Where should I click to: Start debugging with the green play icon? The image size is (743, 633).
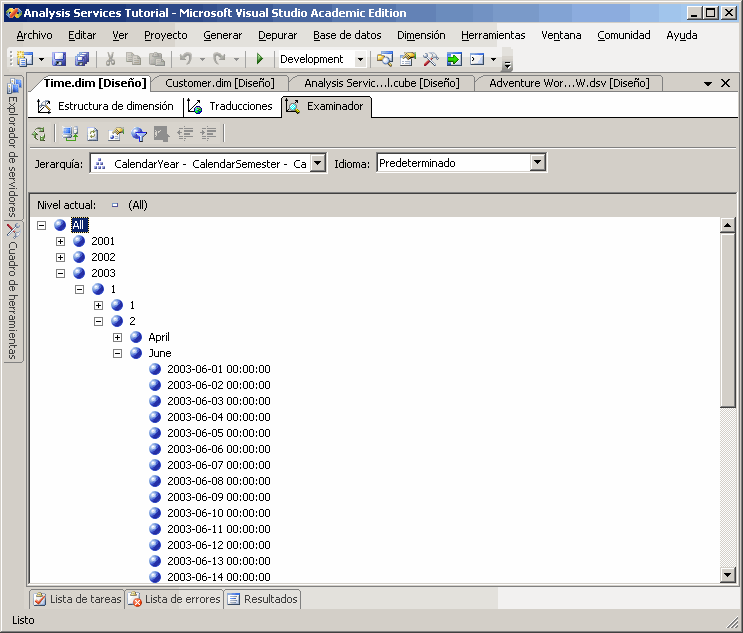259,59
